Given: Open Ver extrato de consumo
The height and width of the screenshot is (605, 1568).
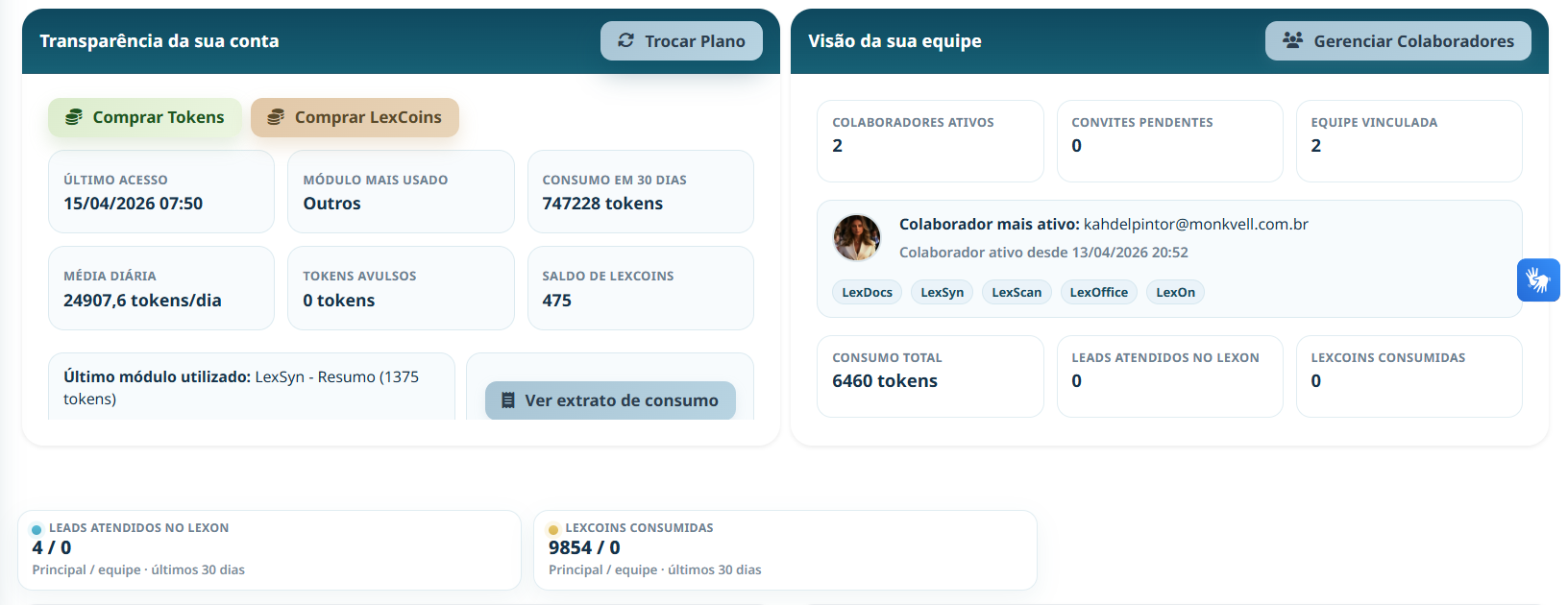Looking at the screenshot, I should tap(610, 400).
